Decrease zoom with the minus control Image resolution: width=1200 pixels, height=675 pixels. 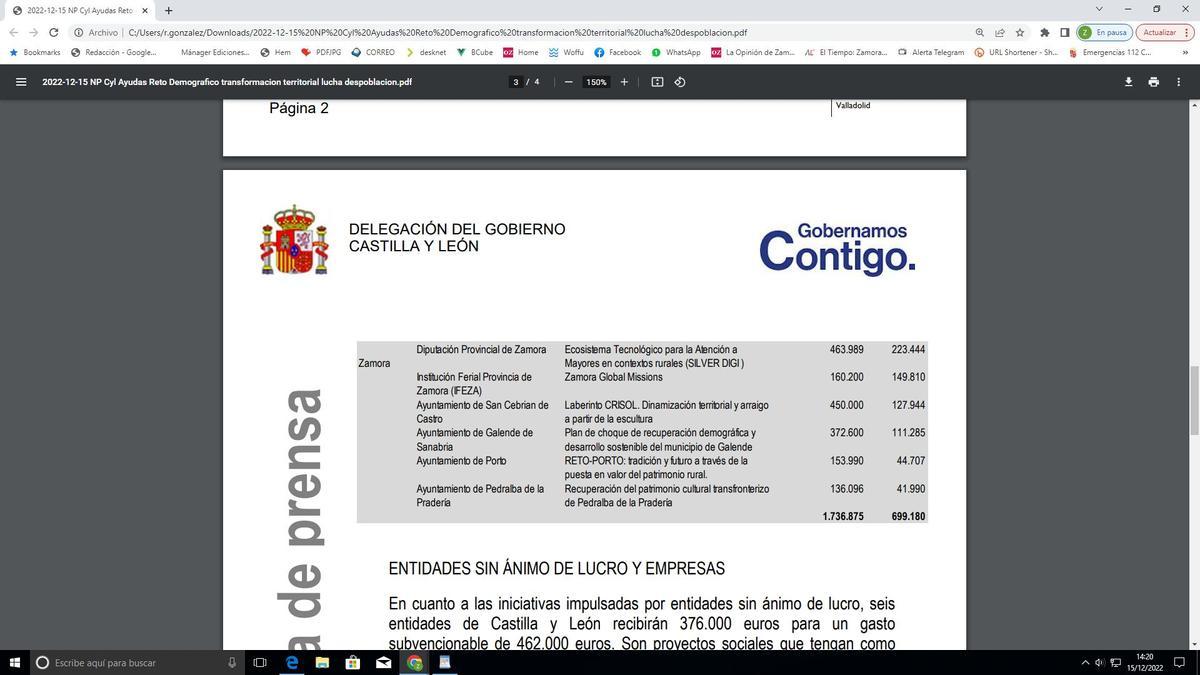coord(568,82)
